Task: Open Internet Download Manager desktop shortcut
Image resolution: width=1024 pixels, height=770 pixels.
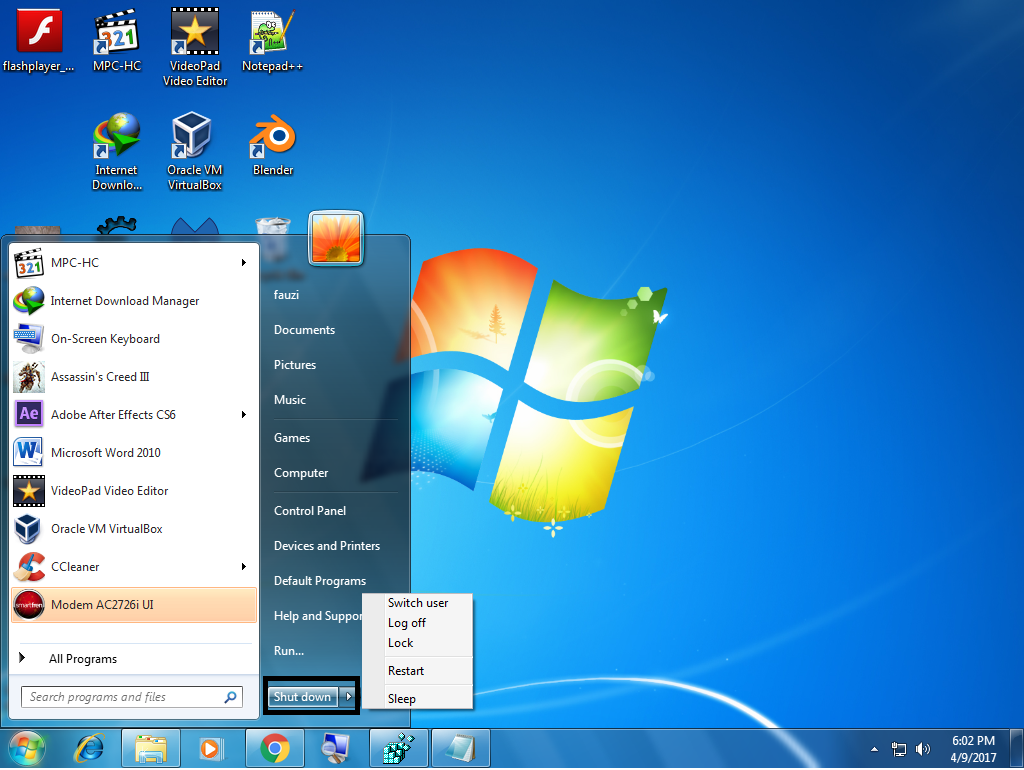Action: [116, 152]
